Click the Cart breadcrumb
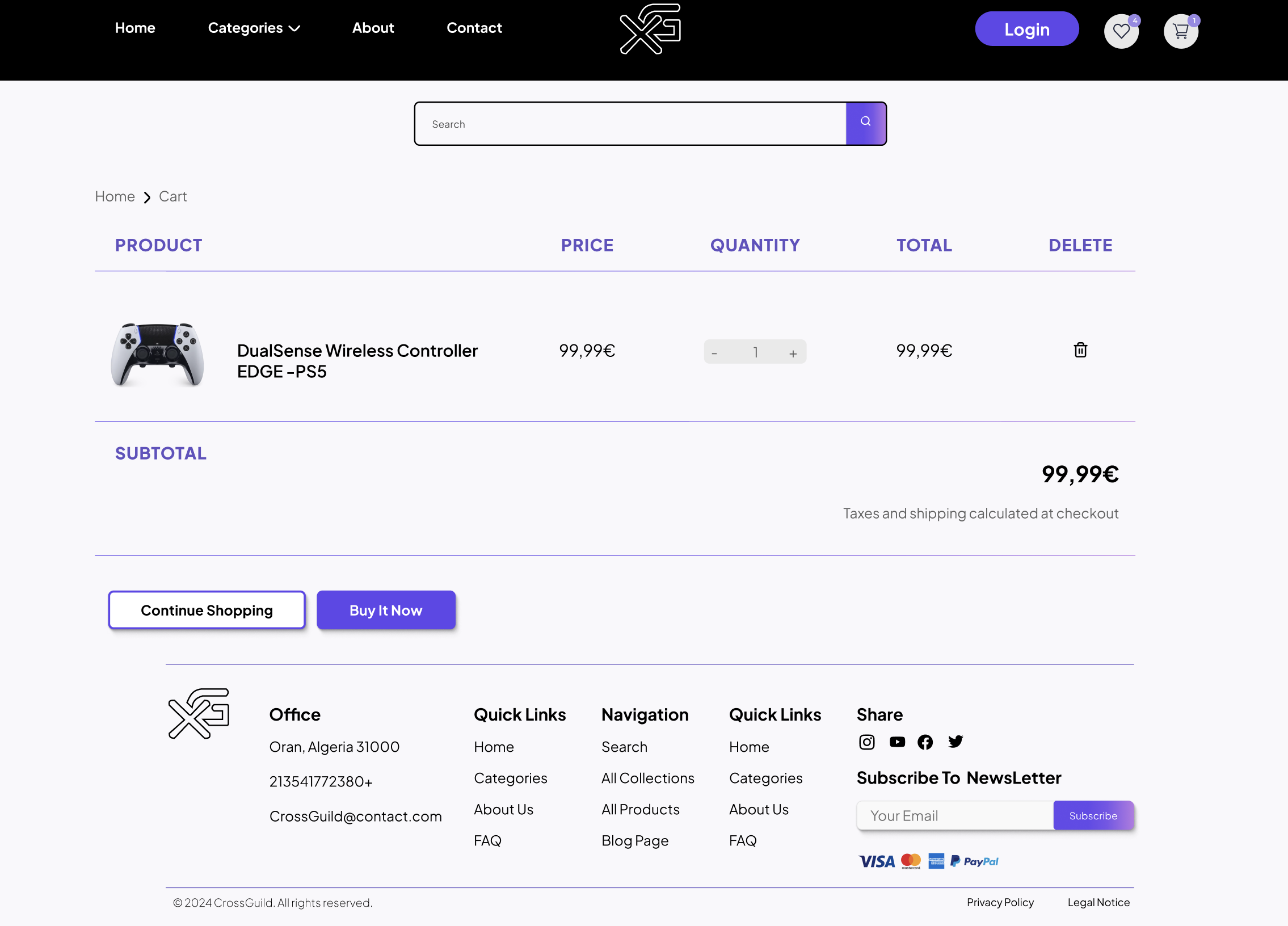 [172, 196]
